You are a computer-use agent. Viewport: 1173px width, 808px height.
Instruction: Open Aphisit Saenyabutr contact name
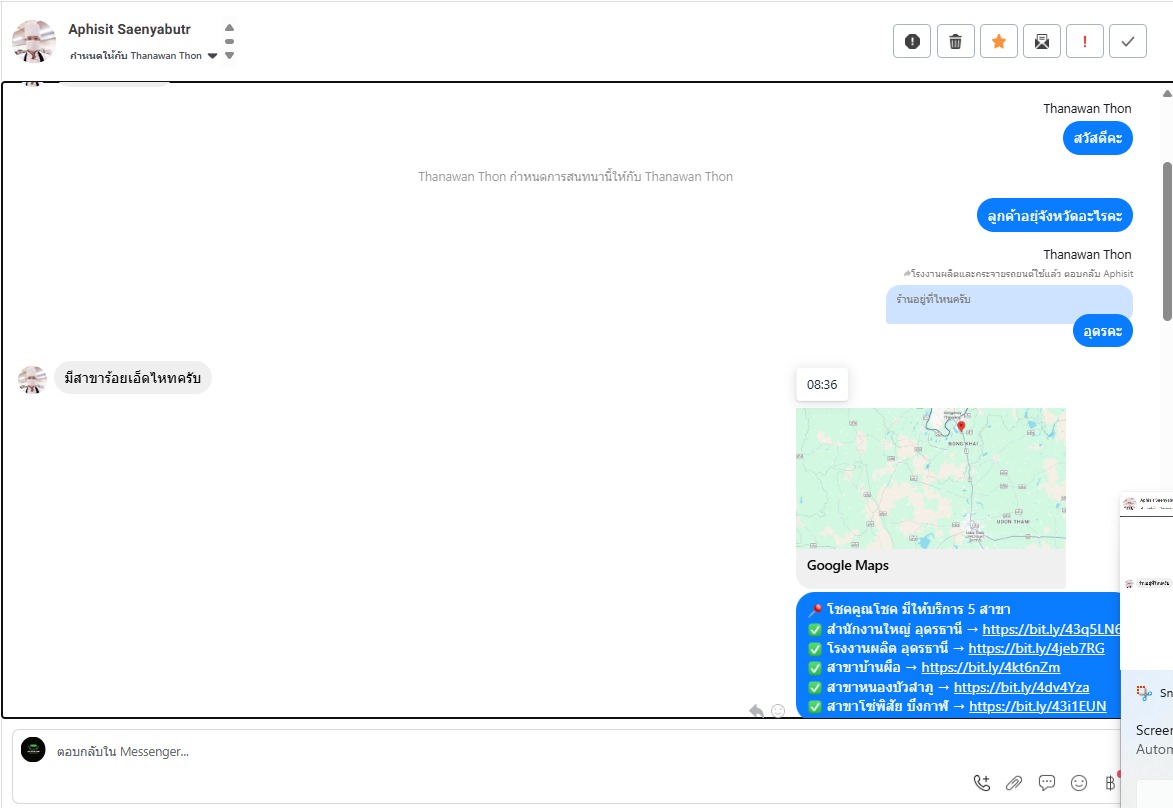click(129, 29)
